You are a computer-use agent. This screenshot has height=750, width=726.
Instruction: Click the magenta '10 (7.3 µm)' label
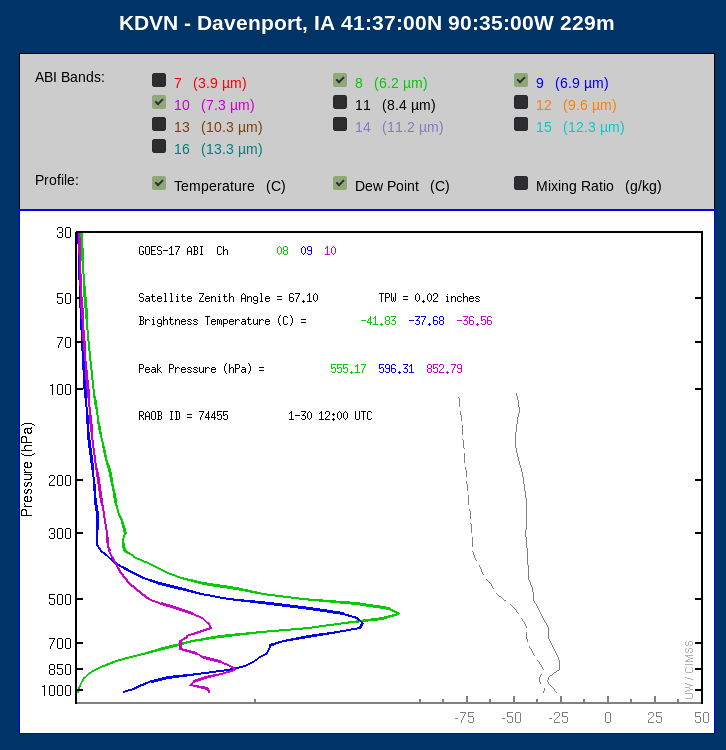pyautogui.click(x=214, y=105)
